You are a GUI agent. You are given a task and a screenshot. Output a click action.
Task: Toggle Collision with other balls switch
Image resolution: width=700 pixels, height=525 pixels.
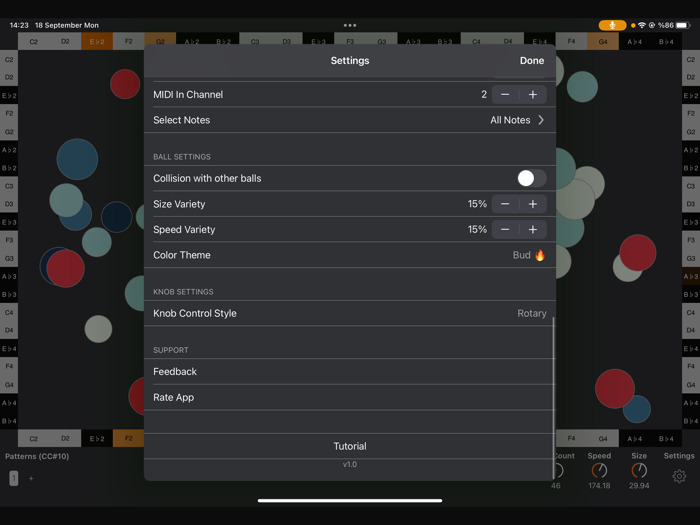point(532,178)
